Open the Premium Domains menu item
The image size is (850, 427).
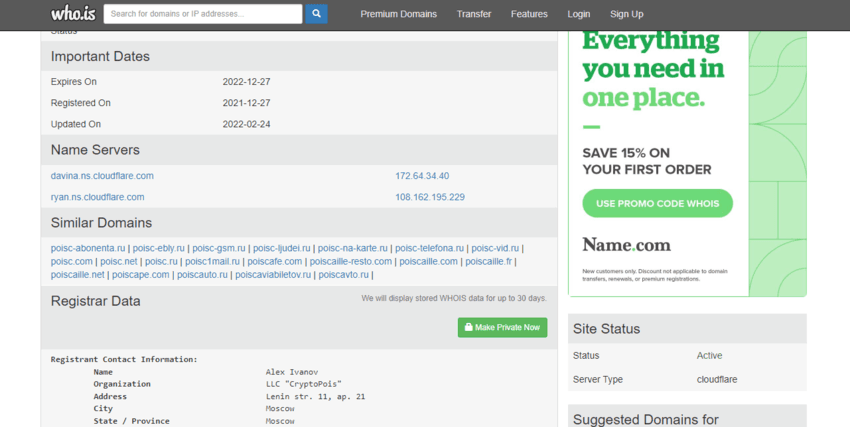[398, 14]
